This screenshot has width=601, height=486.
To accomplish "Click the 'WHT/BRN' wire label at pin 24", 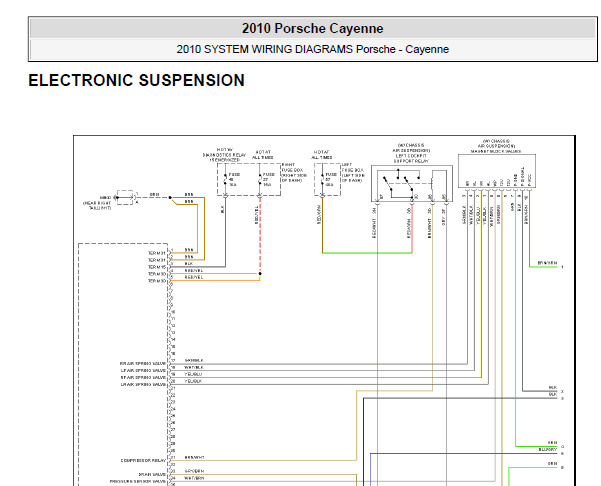I will 194,478.
